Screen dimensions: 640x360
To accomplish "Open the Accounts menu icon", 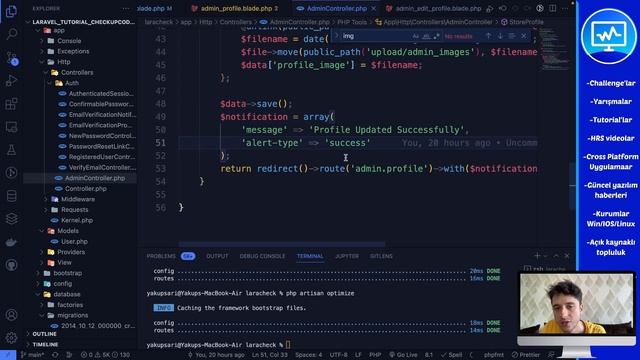I will coord(11,315).
